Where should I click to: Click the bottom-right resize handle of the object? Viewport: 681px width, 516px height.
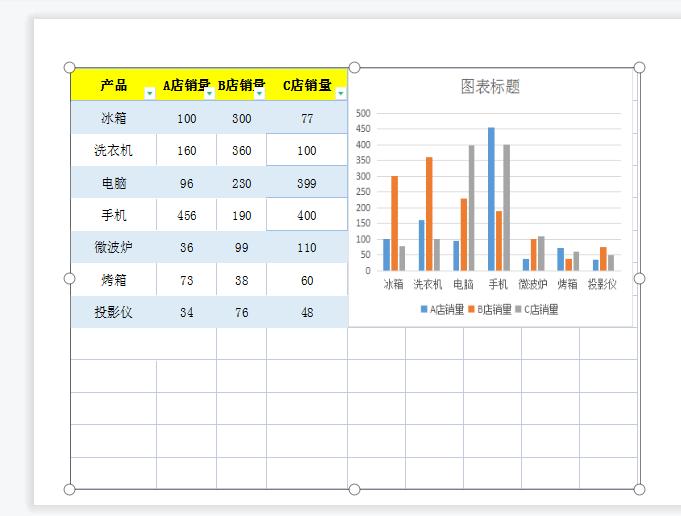[x=639, y=489]
